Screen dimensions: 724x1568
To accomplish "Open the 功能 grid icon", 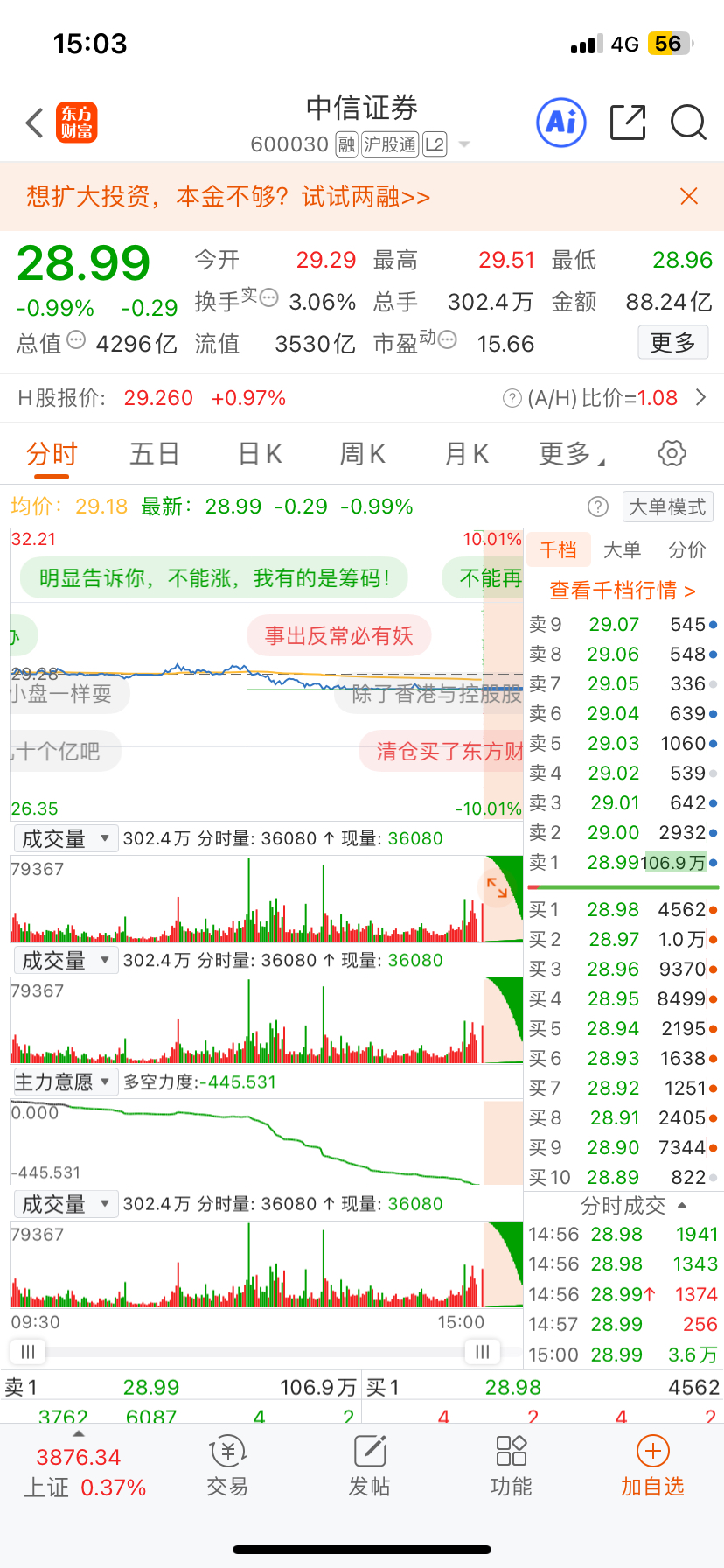I will pyautogui.click(x=512, y=1451).
